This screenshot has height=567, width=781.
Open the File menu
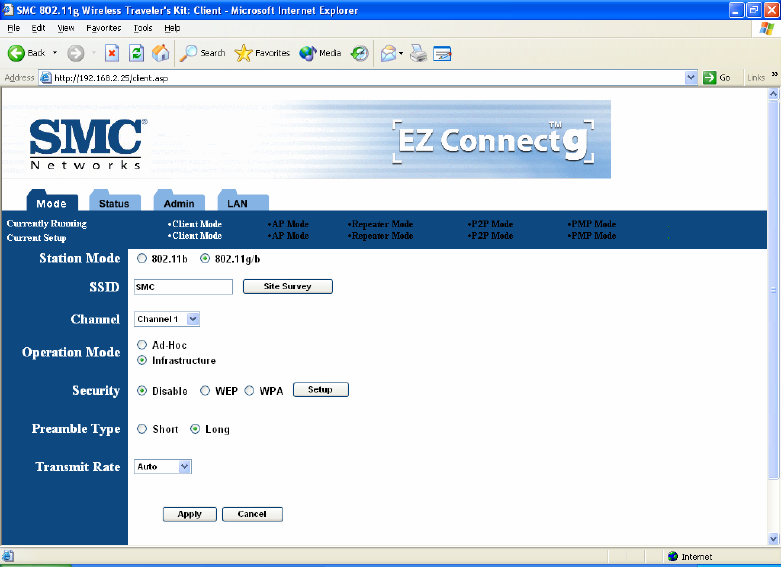click(x=13, y=28)
